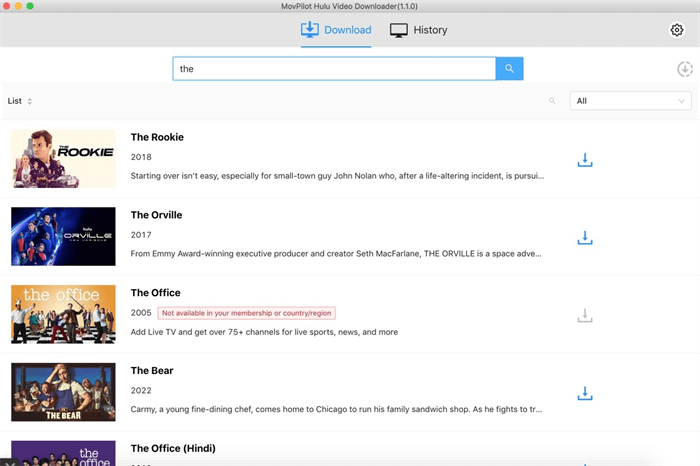The image size is (700, 466).
Task: Click the small filter search magnifier icon
Action: coord(552,101)
